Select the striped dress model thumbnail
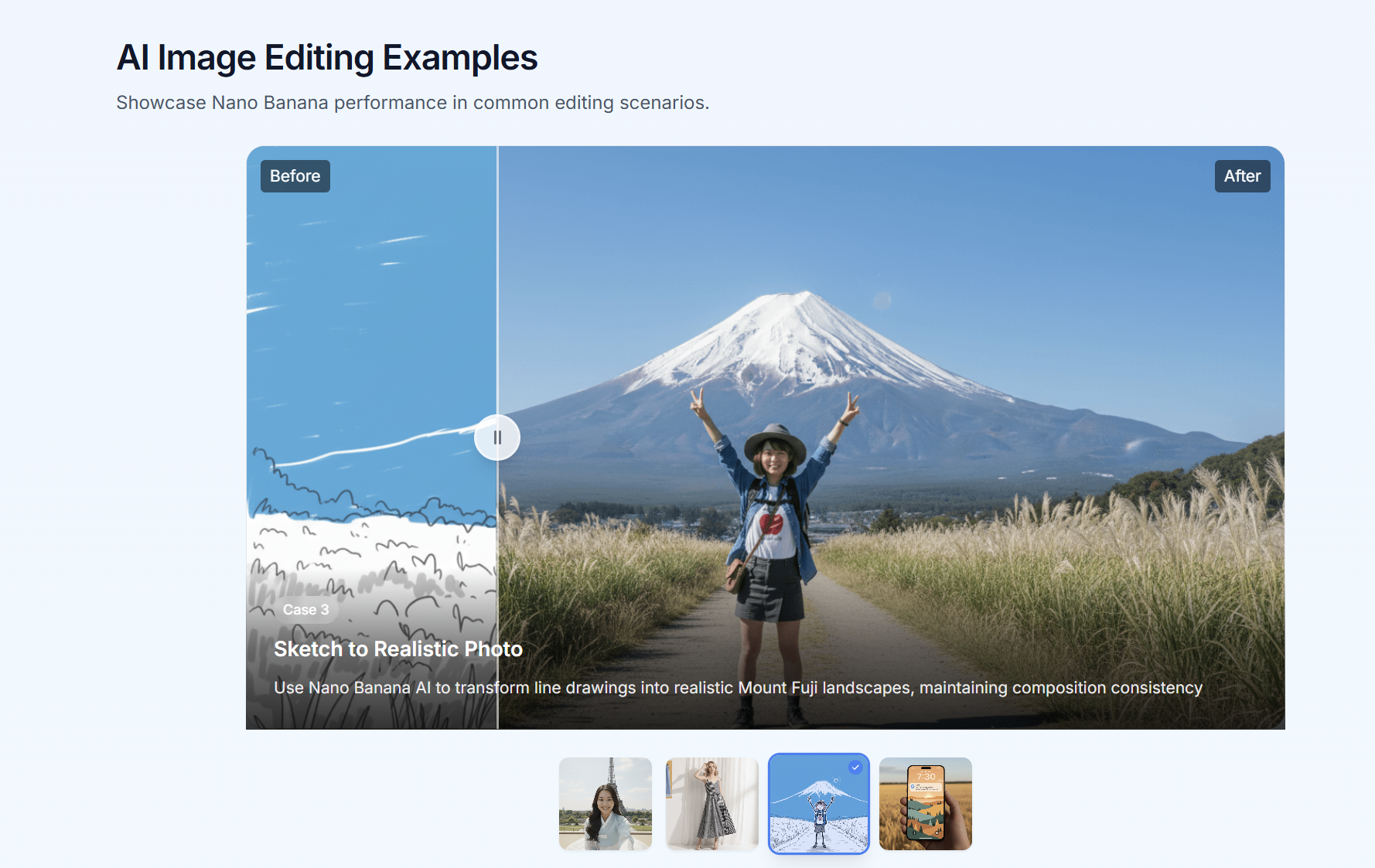The height and width of the screenshot is (868, 1375). [711, 804]
